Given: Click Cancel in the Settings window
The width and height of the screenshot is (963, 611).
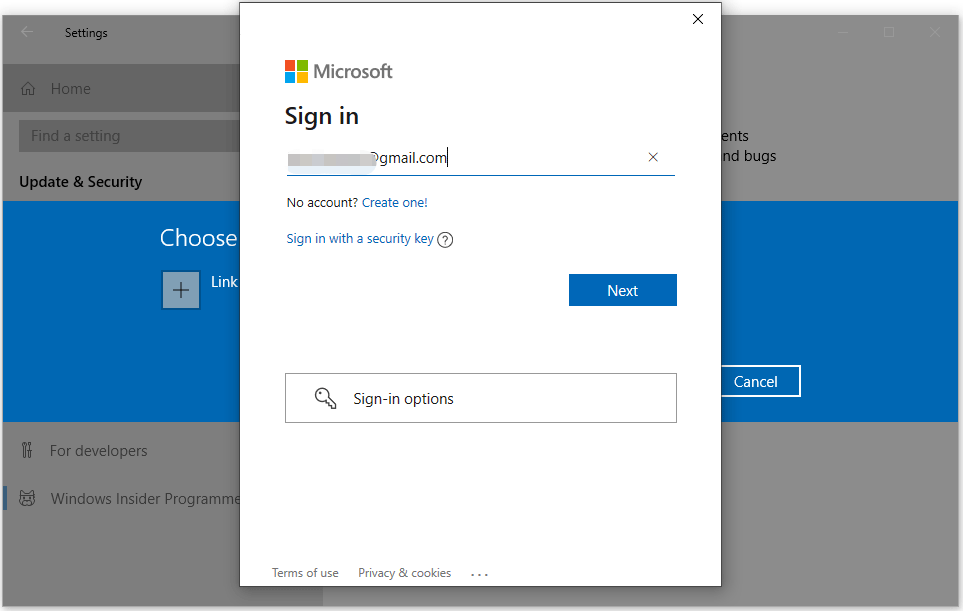Looking at the screenshot, I should tap(760, 381).
